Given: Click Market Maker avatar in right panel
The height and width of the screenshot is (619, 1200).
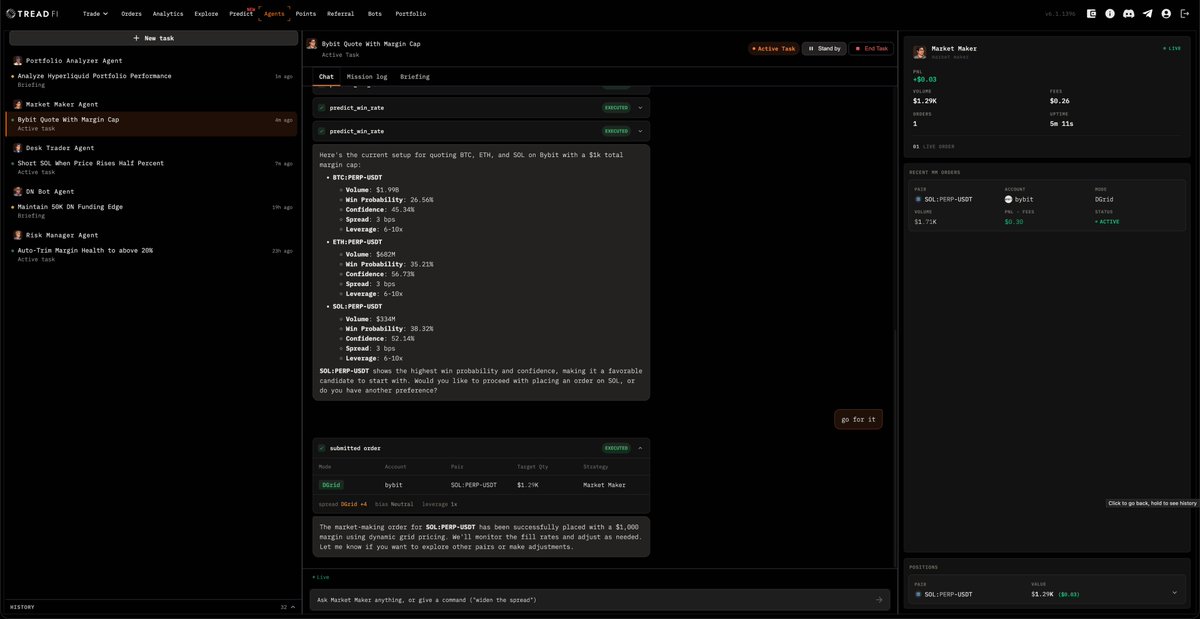Looking at the screenshot, I should pos(919,52).
